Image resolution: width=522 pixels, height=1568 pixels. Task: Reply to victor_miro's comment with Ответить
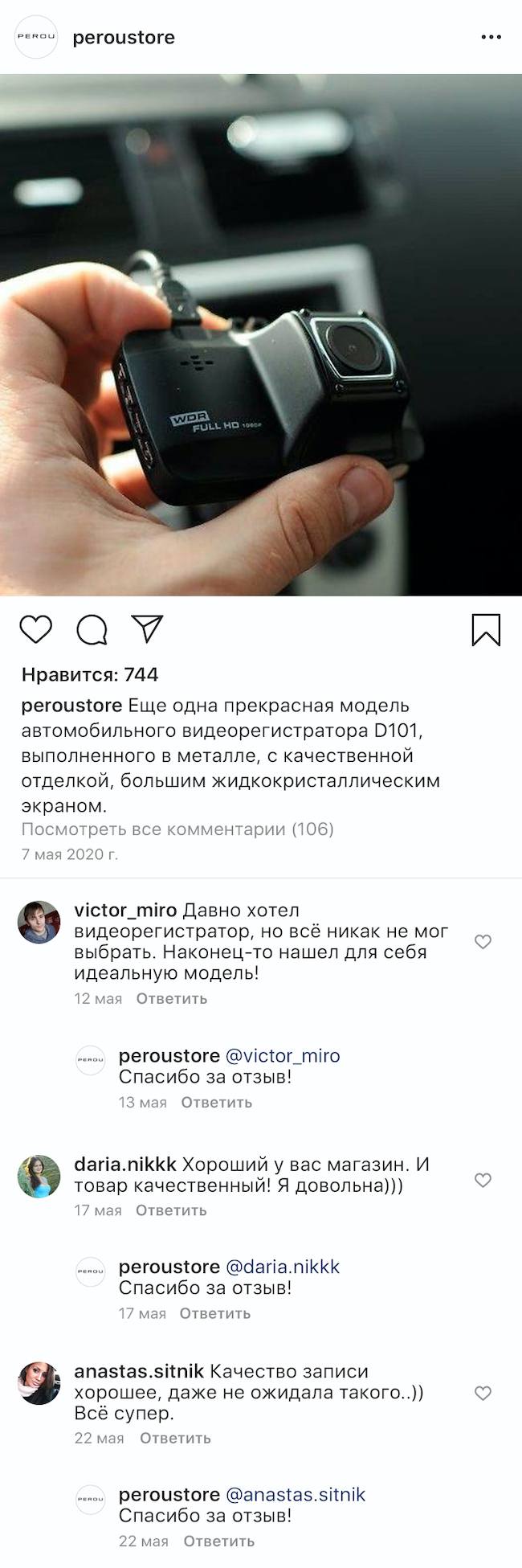point(172,998)
